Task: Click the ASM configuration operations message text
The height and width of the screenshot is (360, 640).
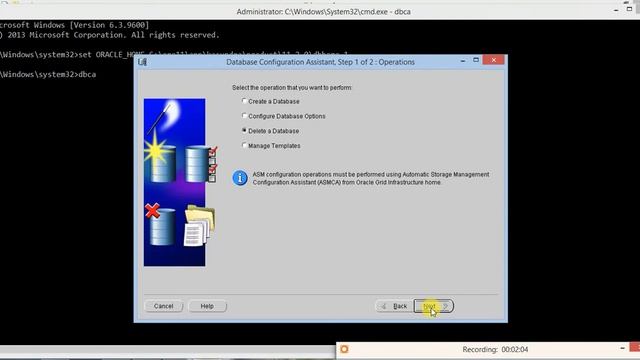Action: 371,178
